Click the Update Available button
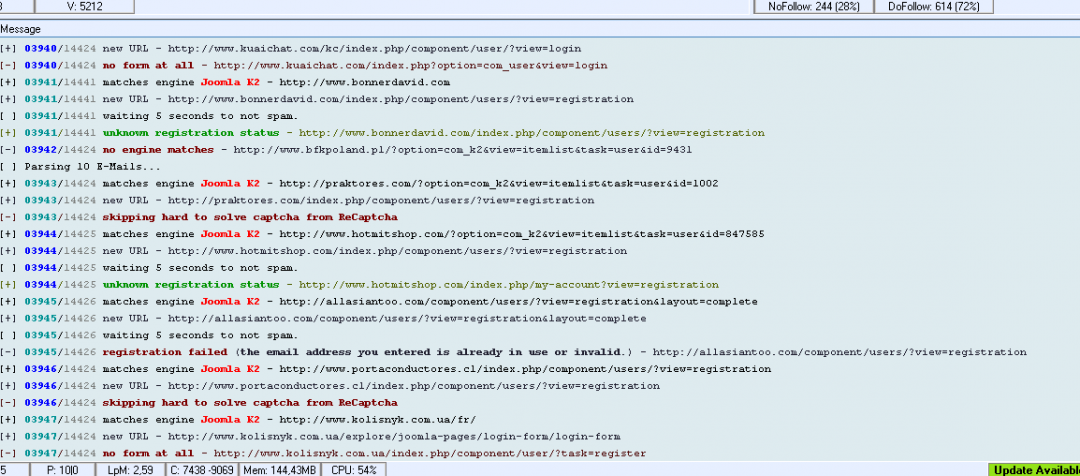 coord(1034,469)
